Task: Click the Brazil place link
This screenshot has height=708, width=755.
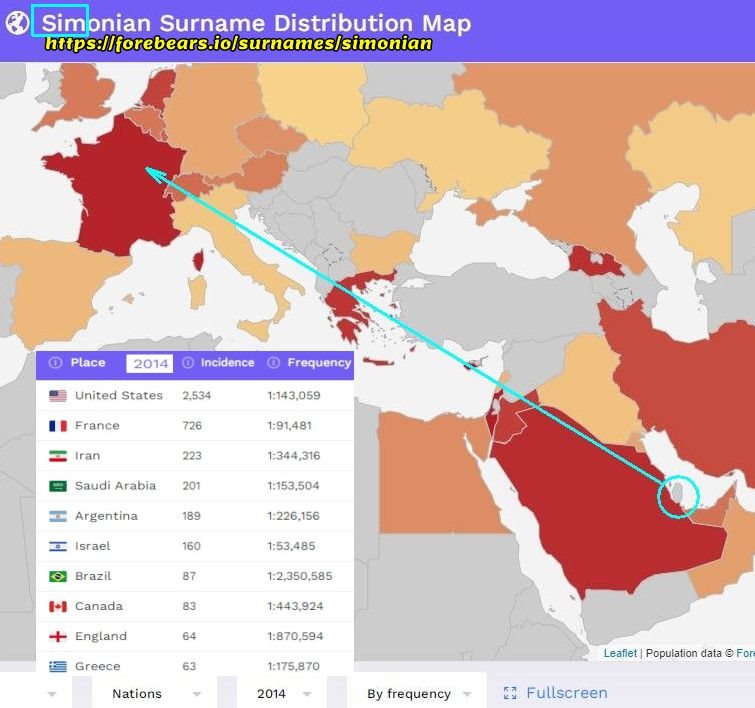Action: pos(93,576)
